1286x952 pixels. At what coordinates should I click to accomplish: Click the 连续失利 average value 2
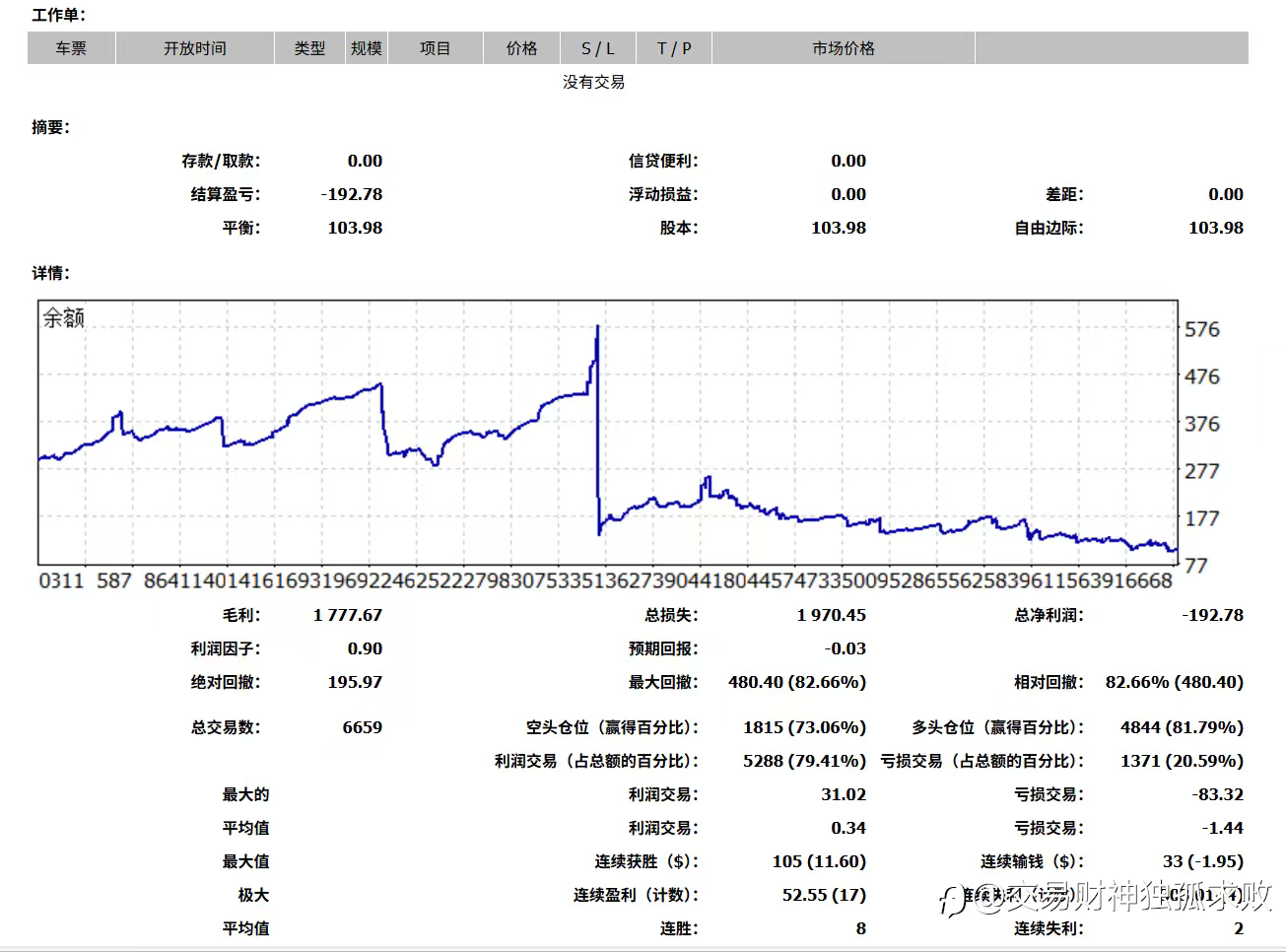[1239, 928]
